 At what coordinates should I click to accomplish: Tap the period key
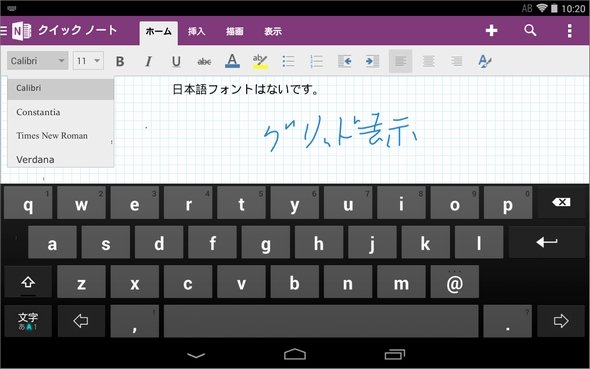[508, 321]
